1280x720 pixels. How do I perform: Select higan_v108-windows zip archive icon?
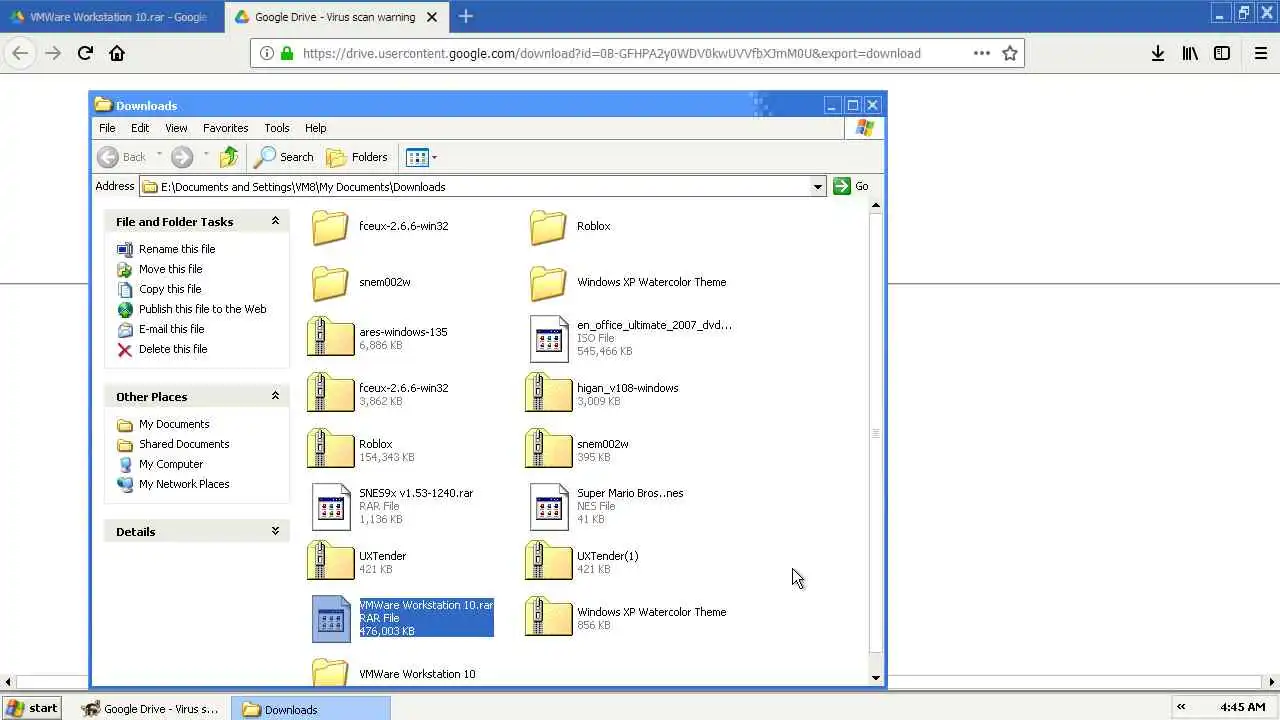548,393
